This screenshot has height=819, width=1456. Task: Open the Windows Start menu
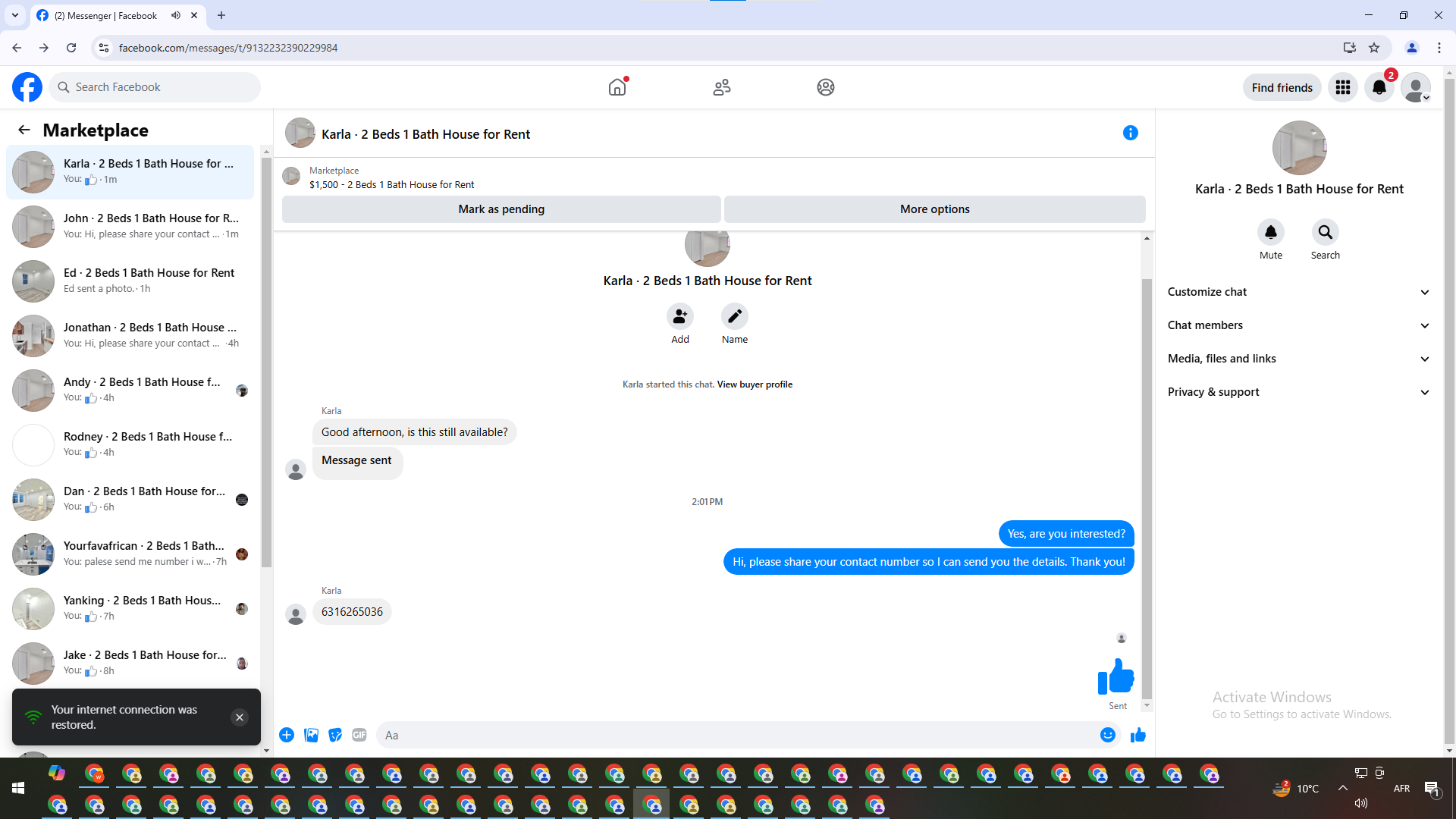pos(18,789)
